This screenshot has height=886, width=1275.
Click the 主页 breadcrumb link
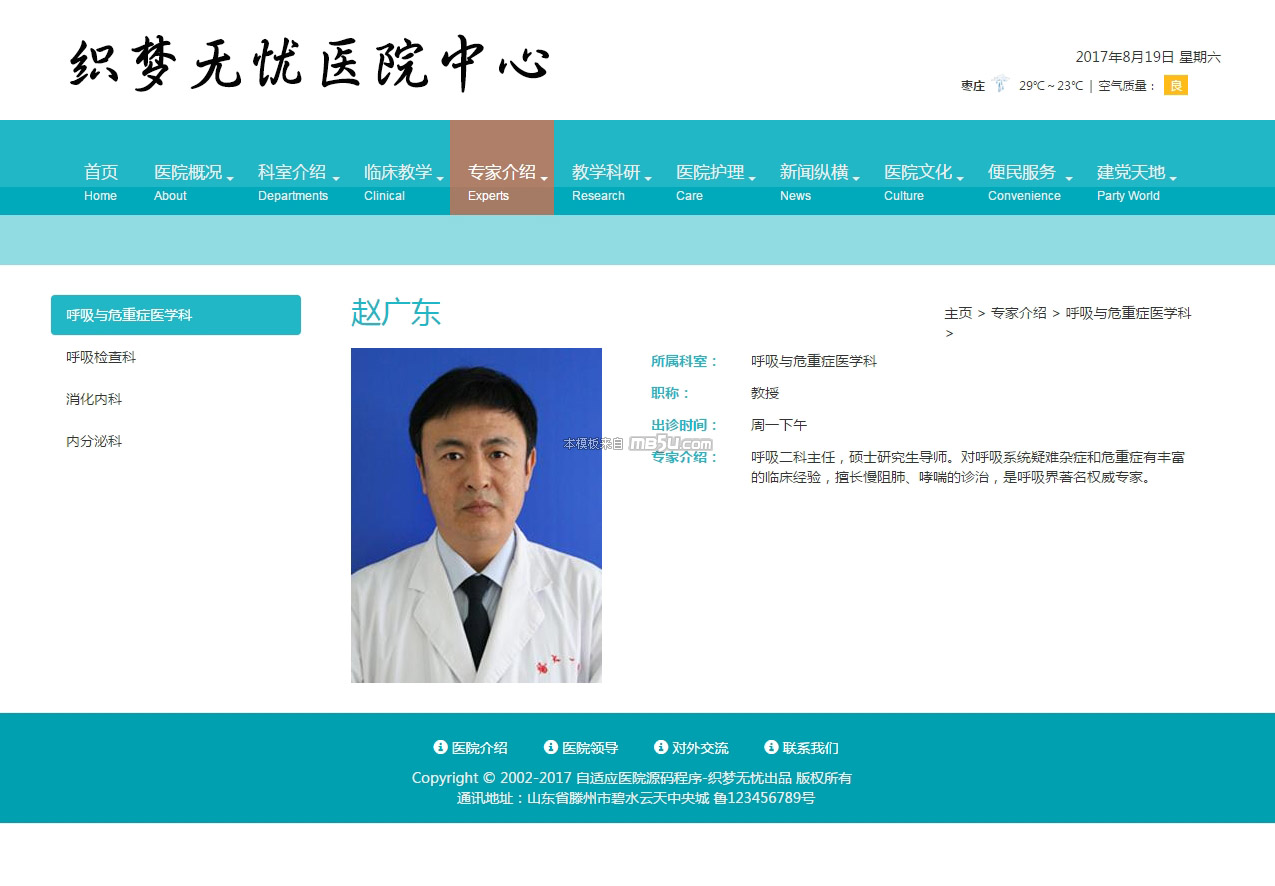click(957, 313)
